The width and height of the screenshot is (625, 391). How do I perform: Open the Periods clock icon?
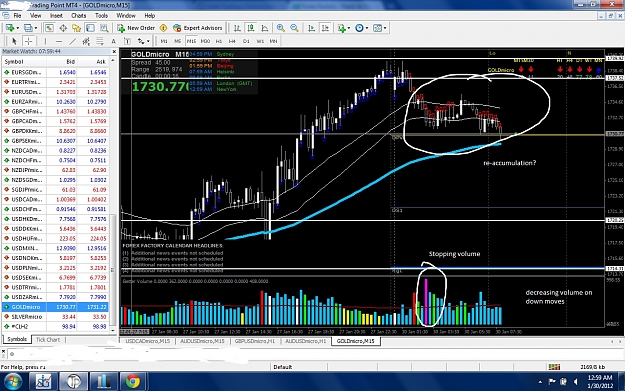point(360,28)
